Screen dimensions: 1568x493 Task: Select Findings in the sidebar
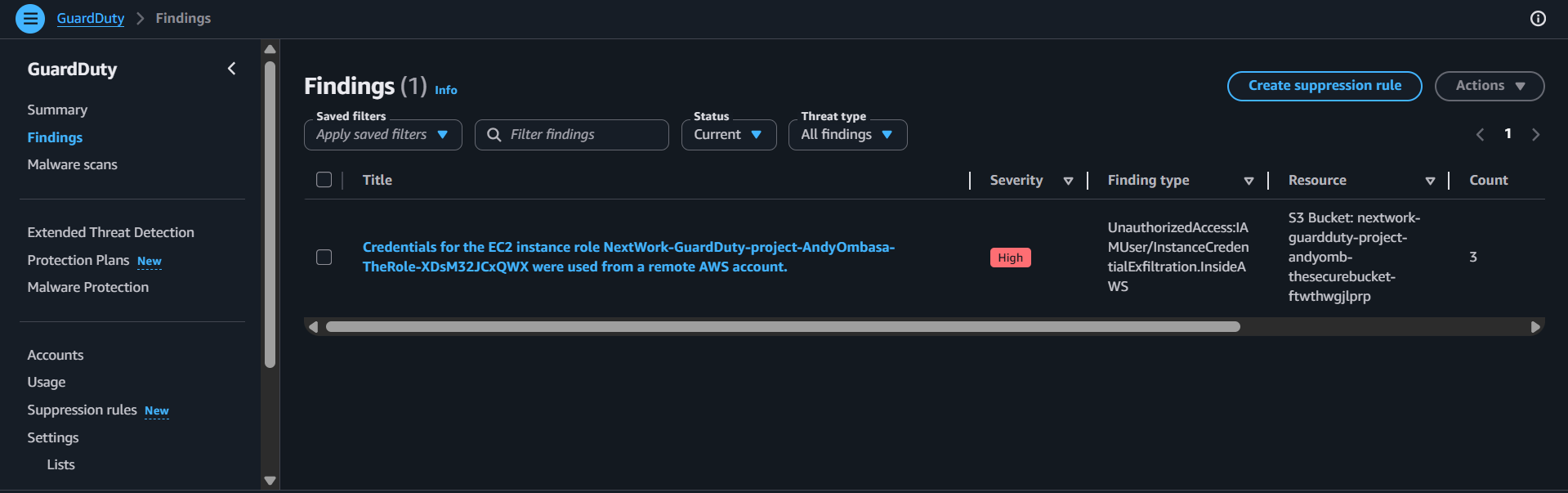coord(55,137)
